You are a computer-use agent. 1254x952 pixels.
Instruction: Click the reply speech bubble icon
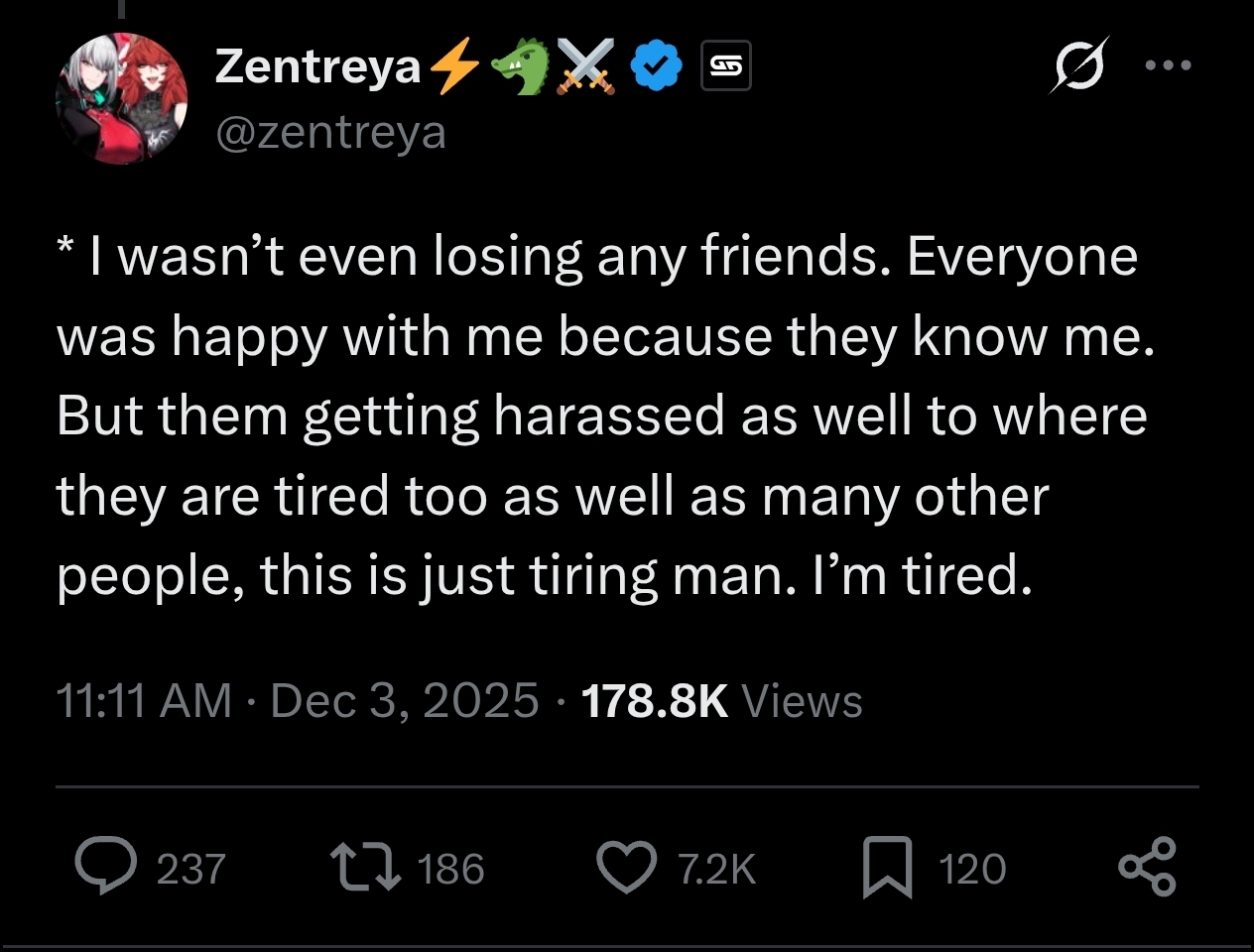tap(107, 867)
